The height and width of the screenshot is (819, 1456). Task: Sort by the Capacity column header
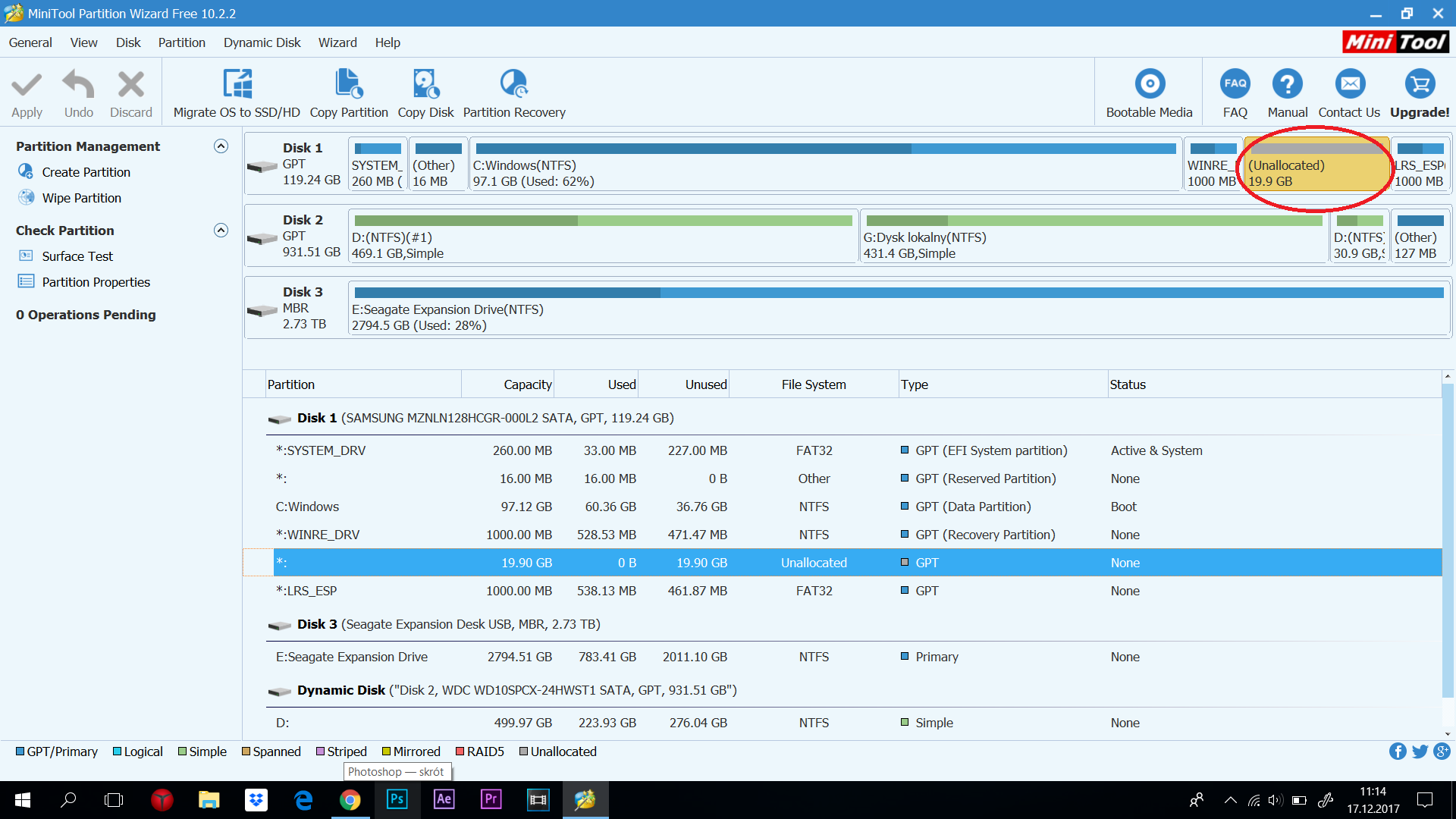coord(507,384)
